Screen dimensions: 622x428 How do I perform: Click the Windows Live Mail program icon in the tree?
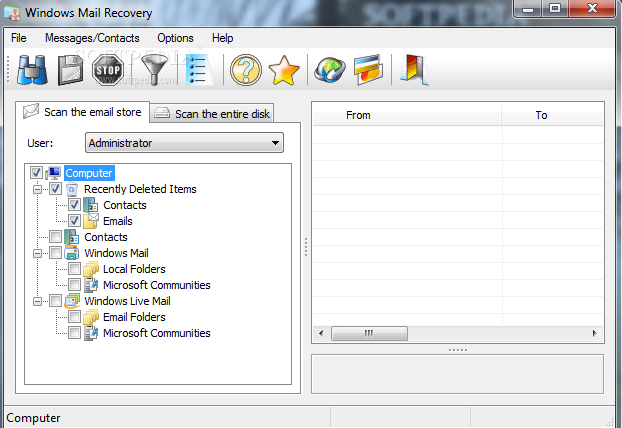pyautogui.click(x=72, y=301)
